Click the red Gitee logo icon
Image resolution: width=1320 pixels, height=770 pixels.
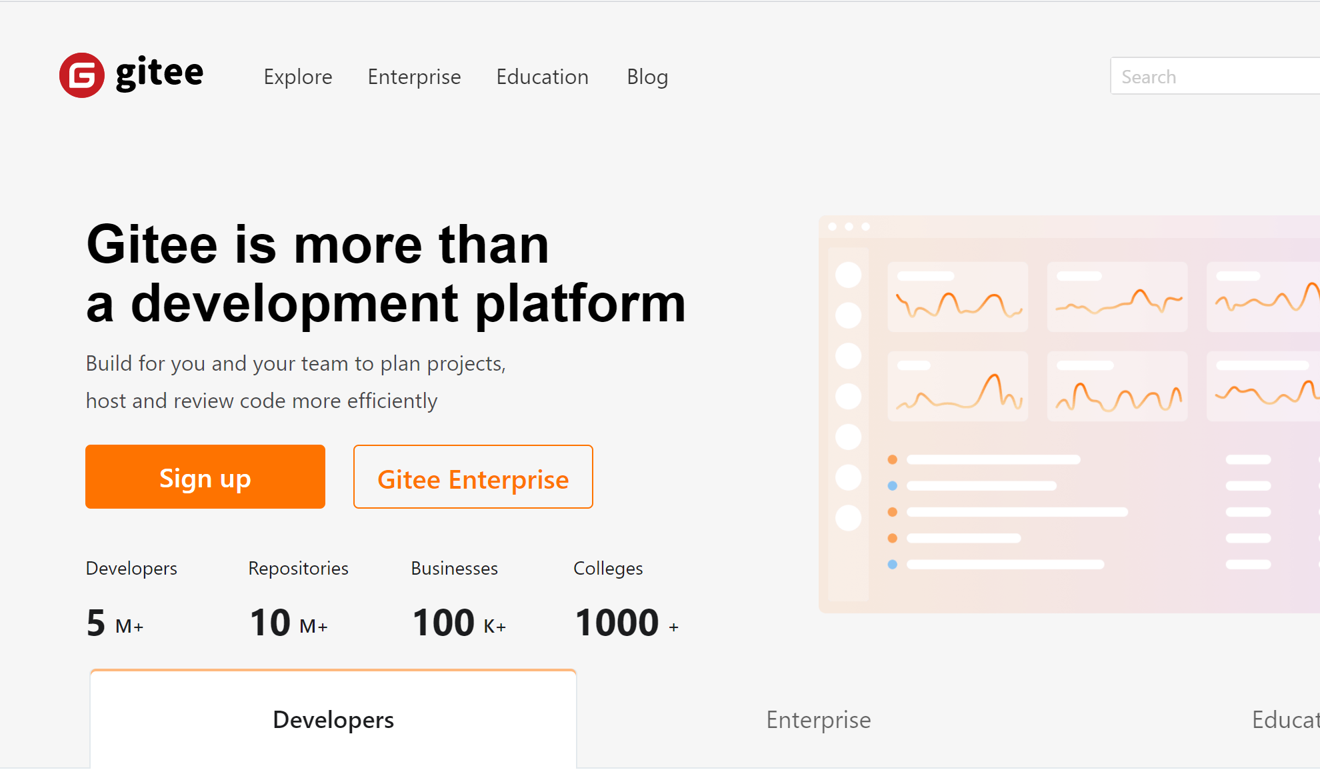tap(82, 75)
